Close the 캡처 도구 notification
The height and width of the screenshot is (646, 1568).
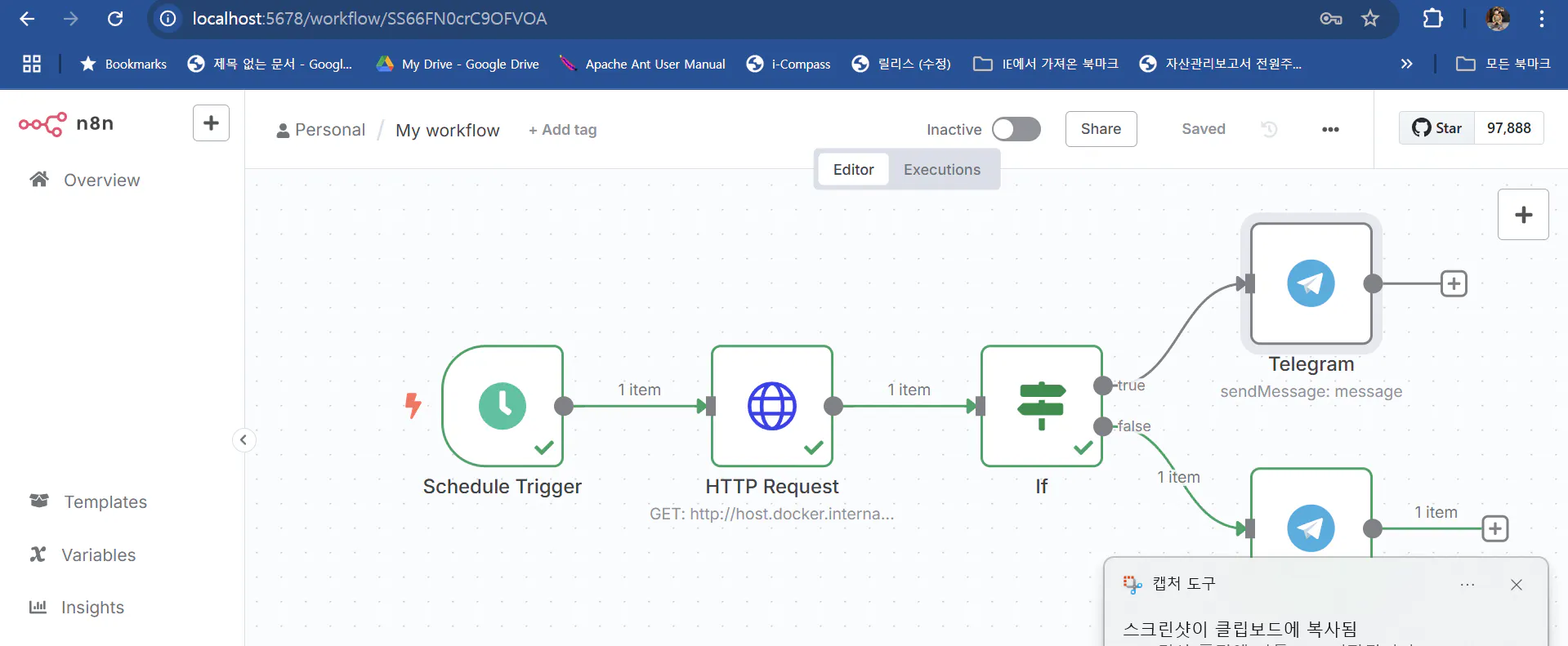tap(1517, 585)
